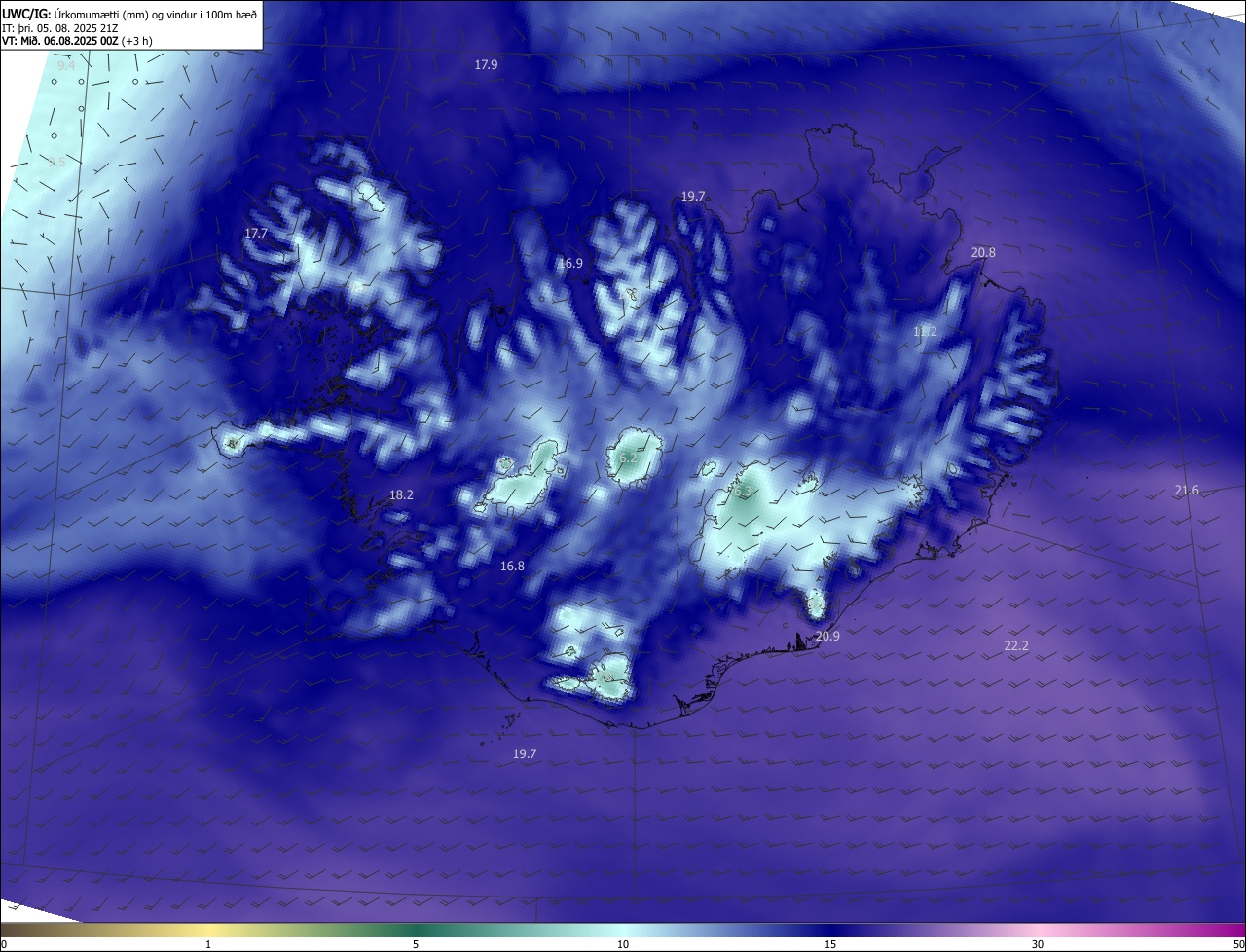
Task: Click the faint 9.4 value label
Action: (x=65, y=65)
